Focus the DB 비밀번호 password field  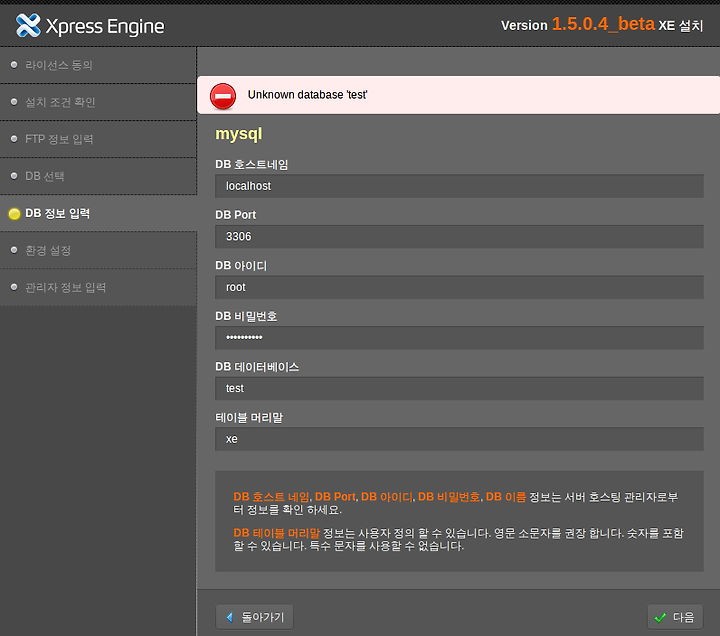[459, 338]
